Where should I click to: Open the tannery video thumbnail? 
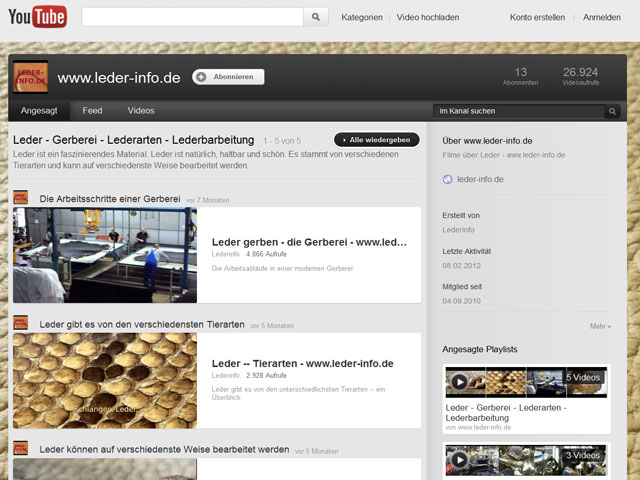pyautogui.click(x=105, y=255)
